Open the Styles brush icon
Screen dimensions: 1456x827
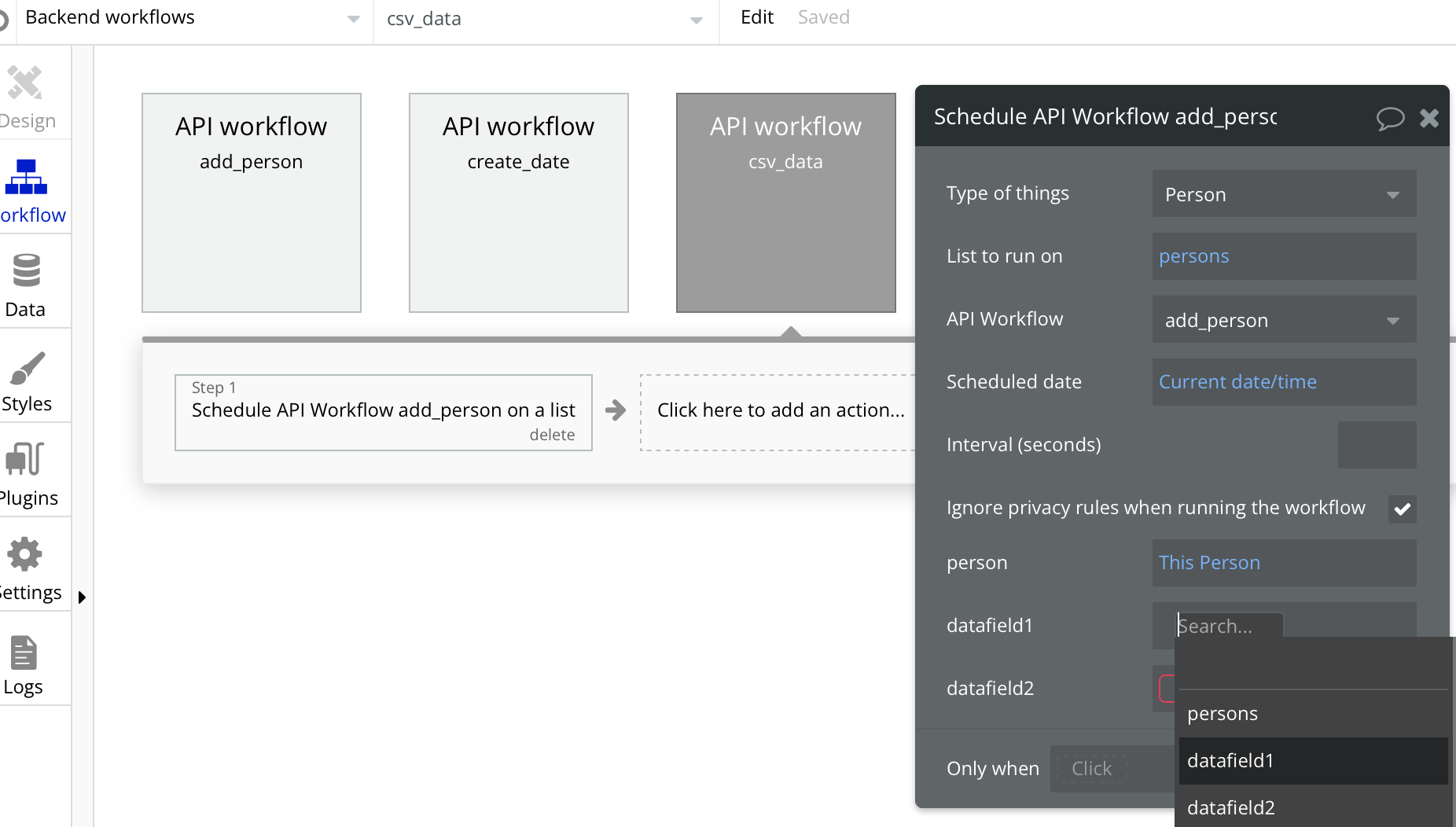point(26,366)
